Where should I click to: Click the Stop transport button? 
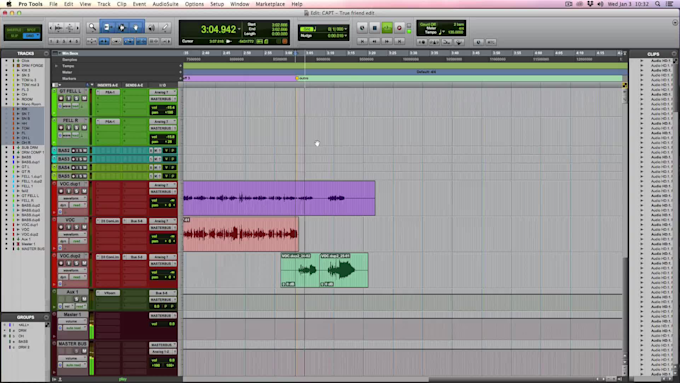[375, 28]
